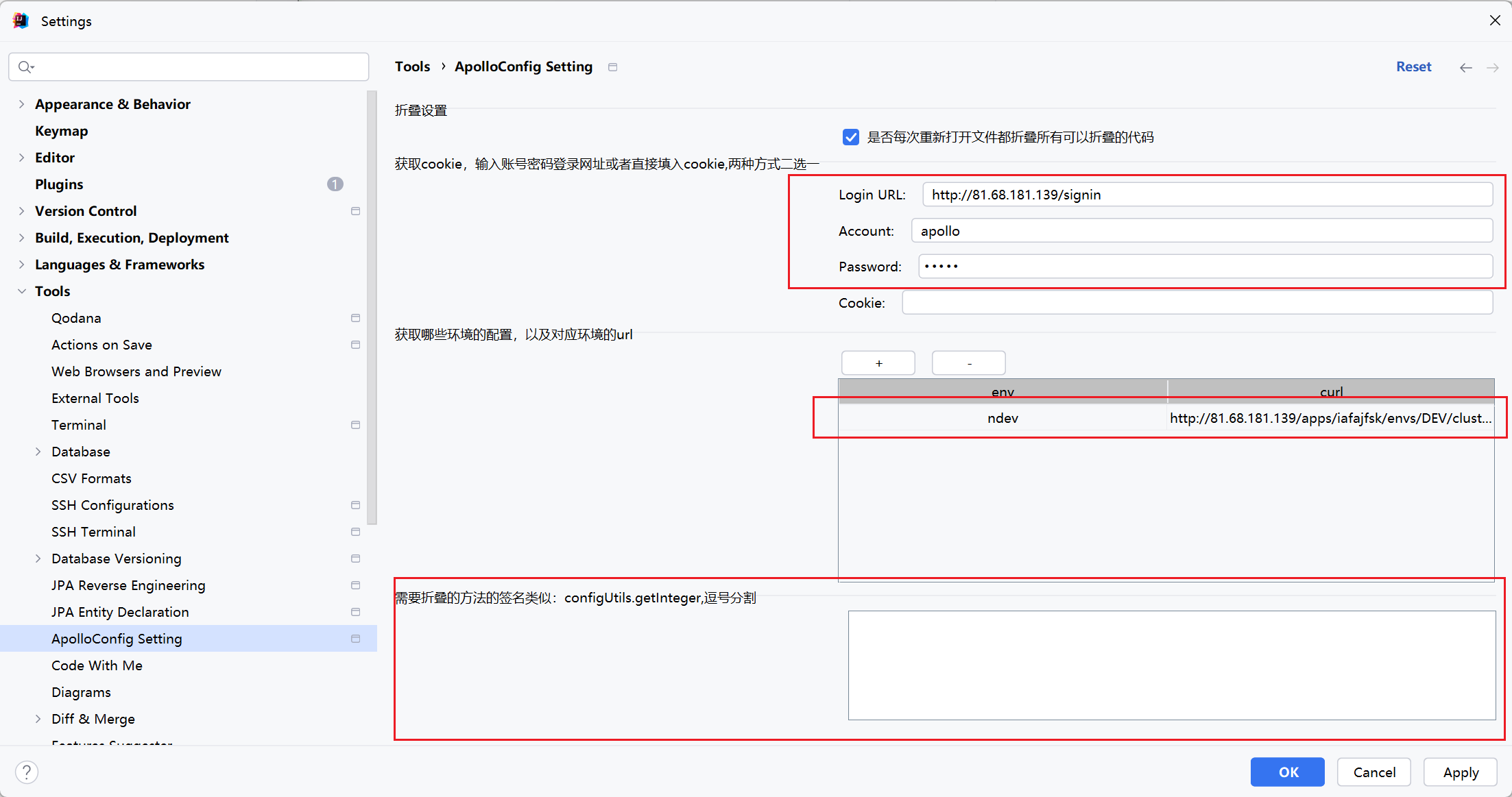Click the project icon on Qodana row

(x=355, y=318)
